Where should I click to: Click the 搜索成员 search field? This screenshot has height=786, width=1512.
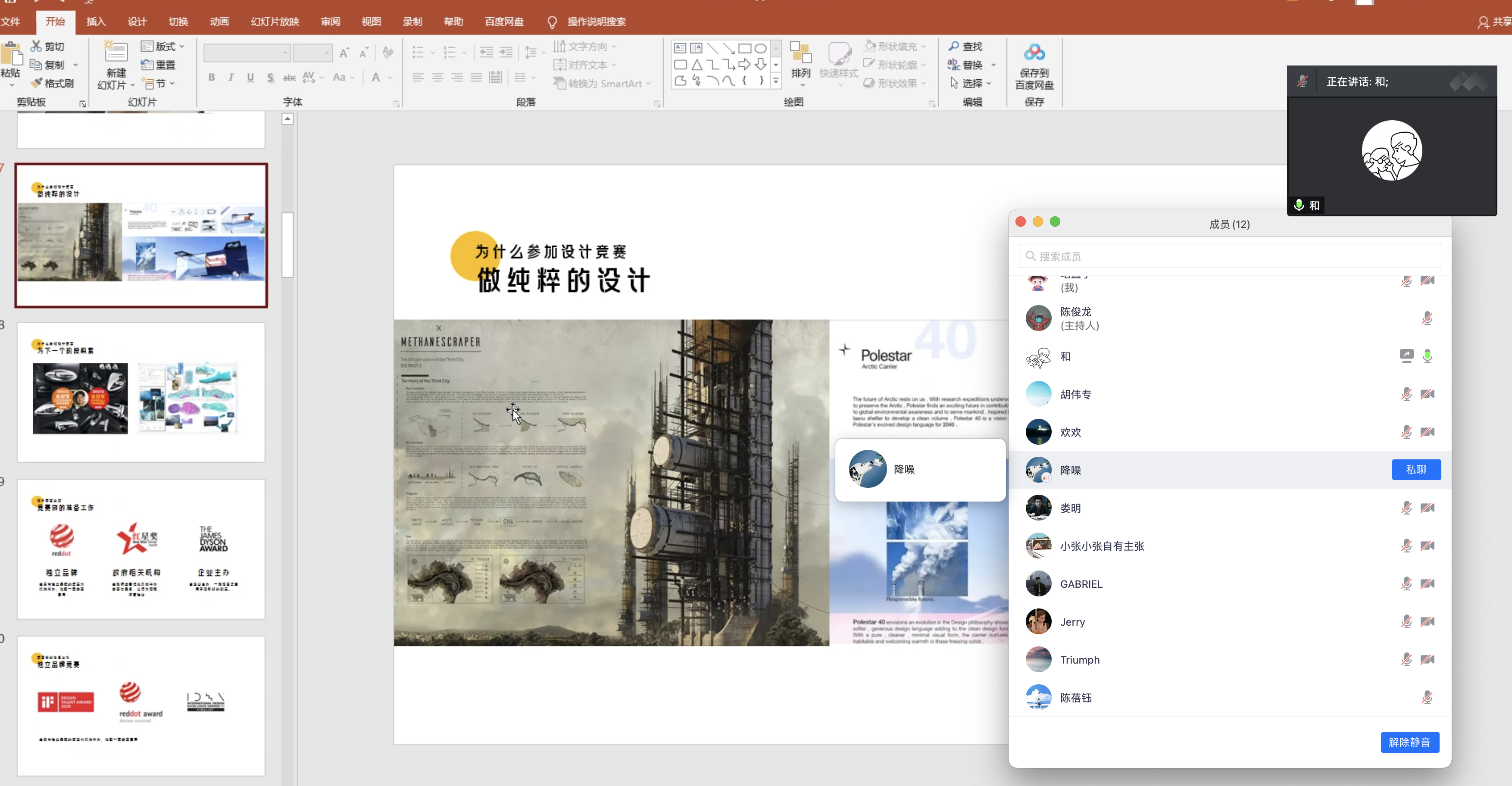[x=1229, y=256]
